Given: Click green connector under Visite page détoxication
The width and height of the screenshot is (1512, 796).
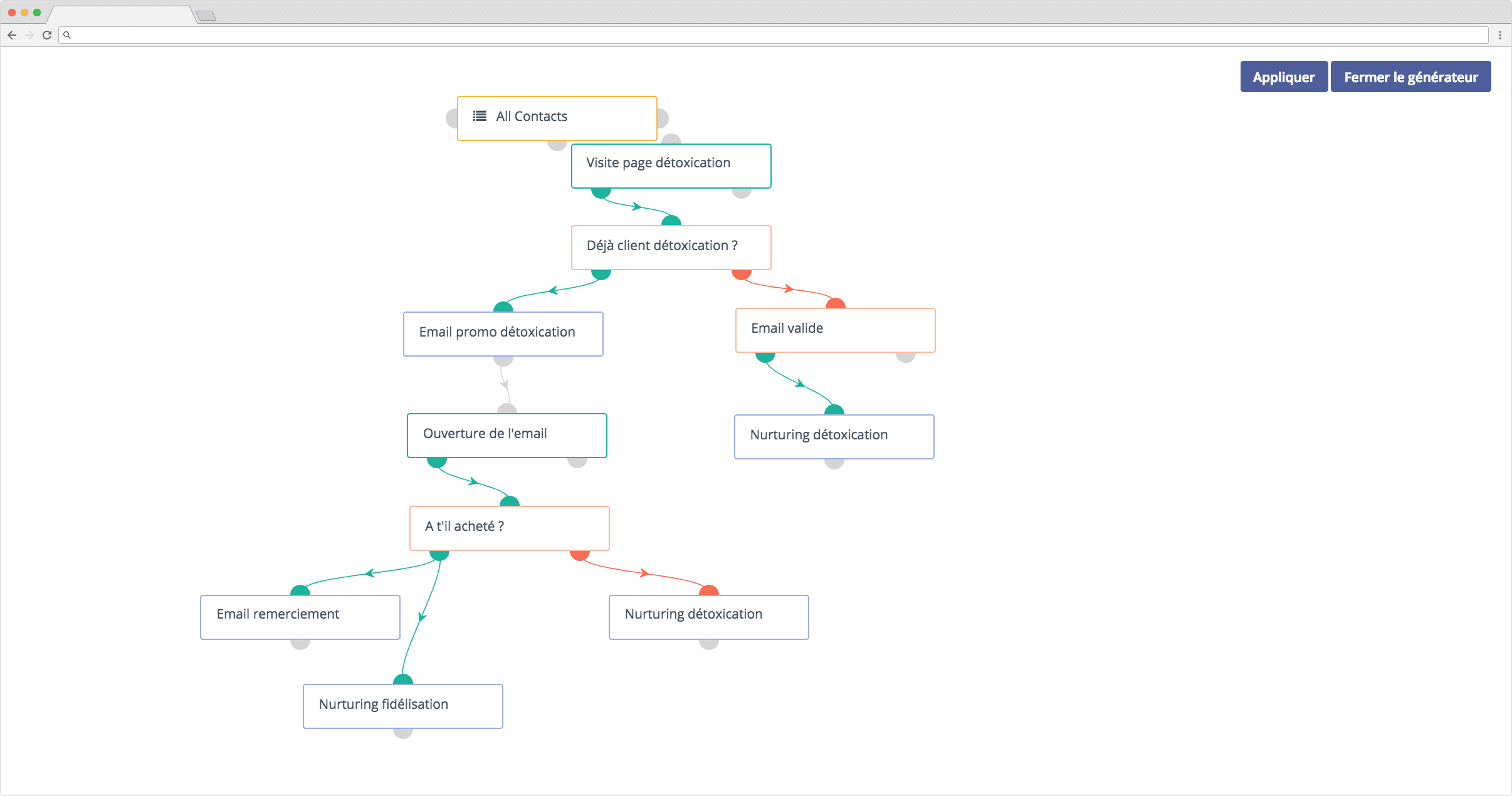Looking at the screenshot, I should [x=601, y=193].
